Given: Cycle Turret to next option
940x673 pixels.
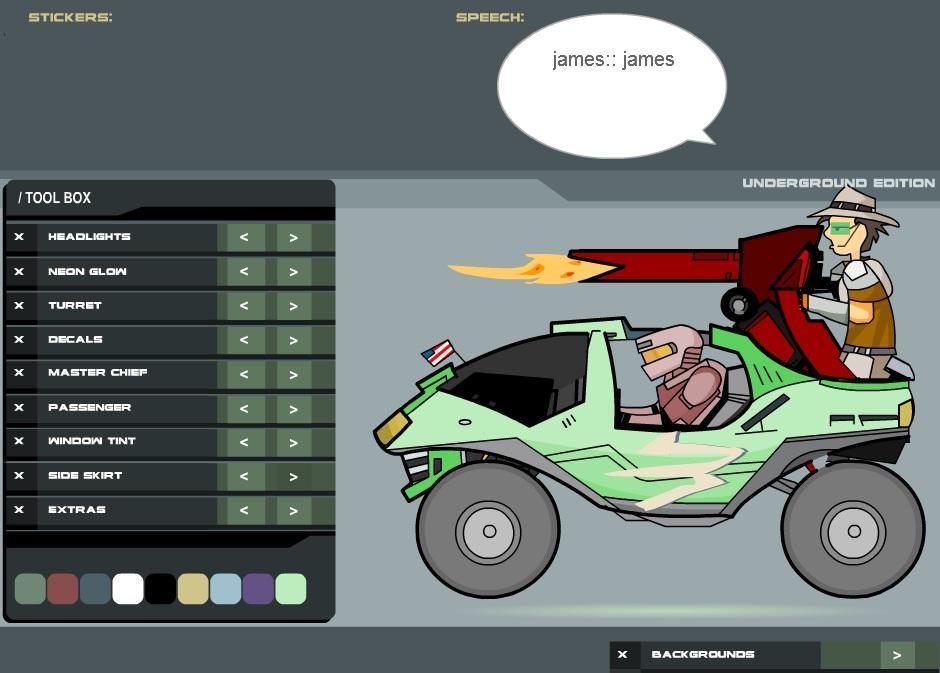Looking at the screenshot, I should coord(293,306).
